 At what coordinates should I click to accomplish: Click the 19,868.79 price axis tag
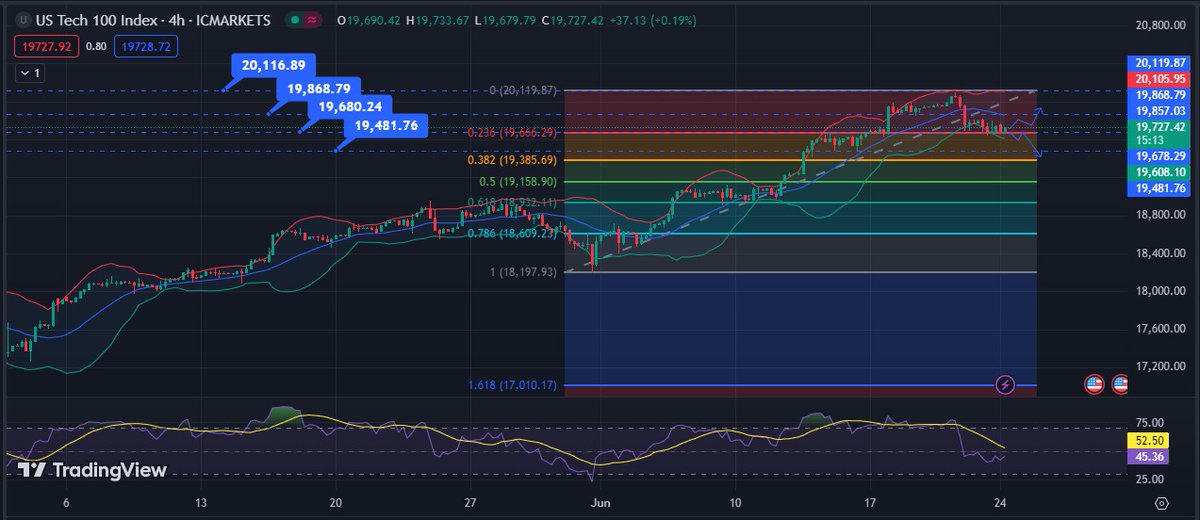coord(1160,94)
